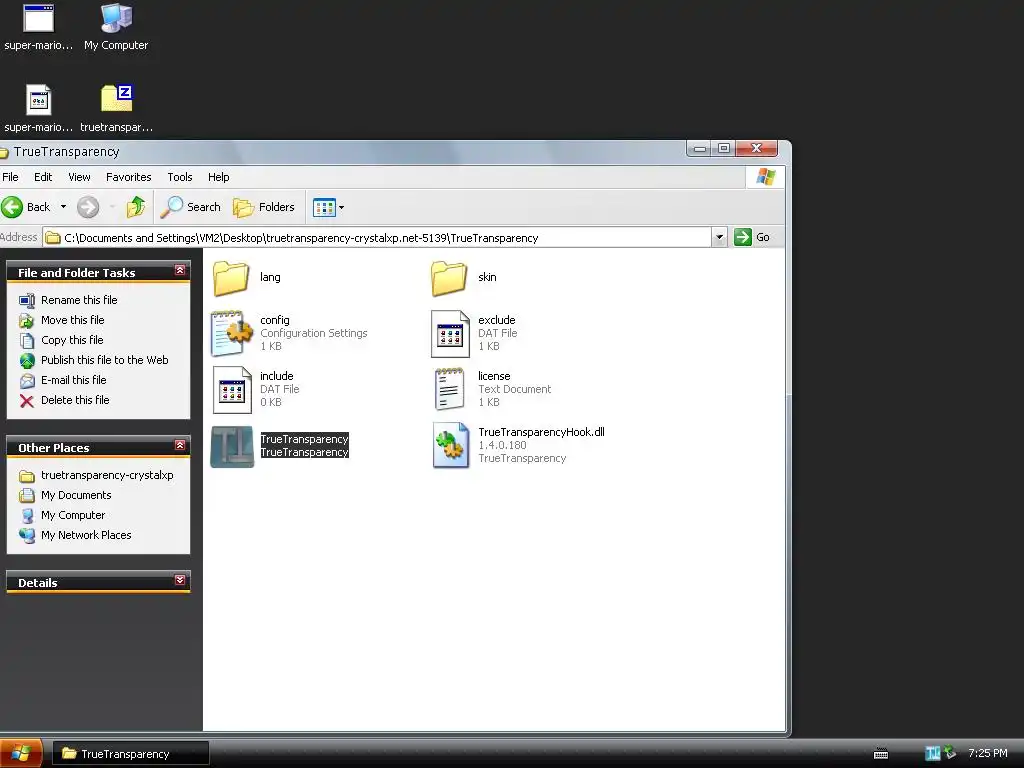This screenshot has width=1024, height=768.
Task: Click Delete this file
Action: (75, 400)
